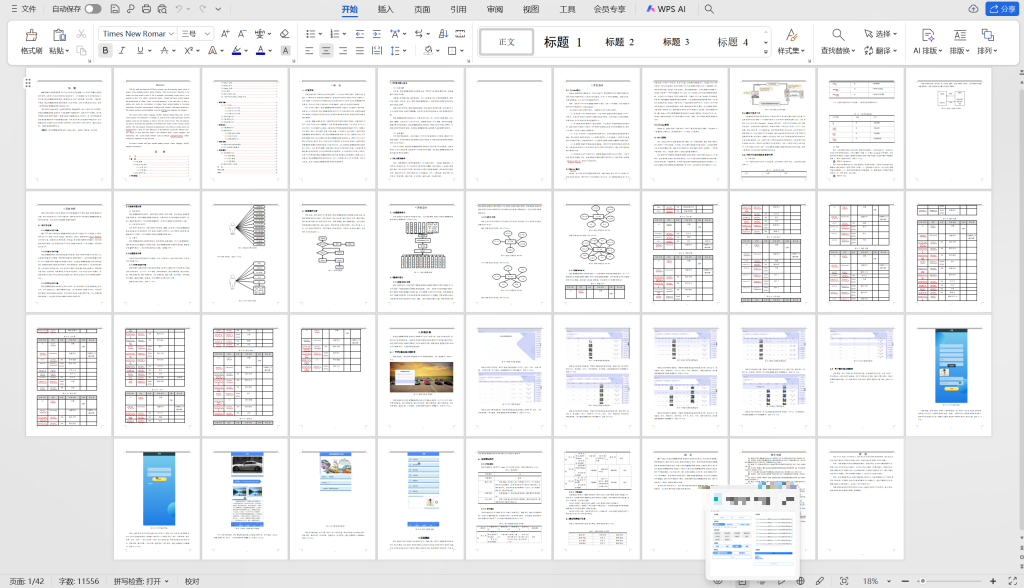Image resolution: width=1024 pixels, height=588 pixels.
Task: Click the cloud upload icon beside Share
Action: point(973,9)
